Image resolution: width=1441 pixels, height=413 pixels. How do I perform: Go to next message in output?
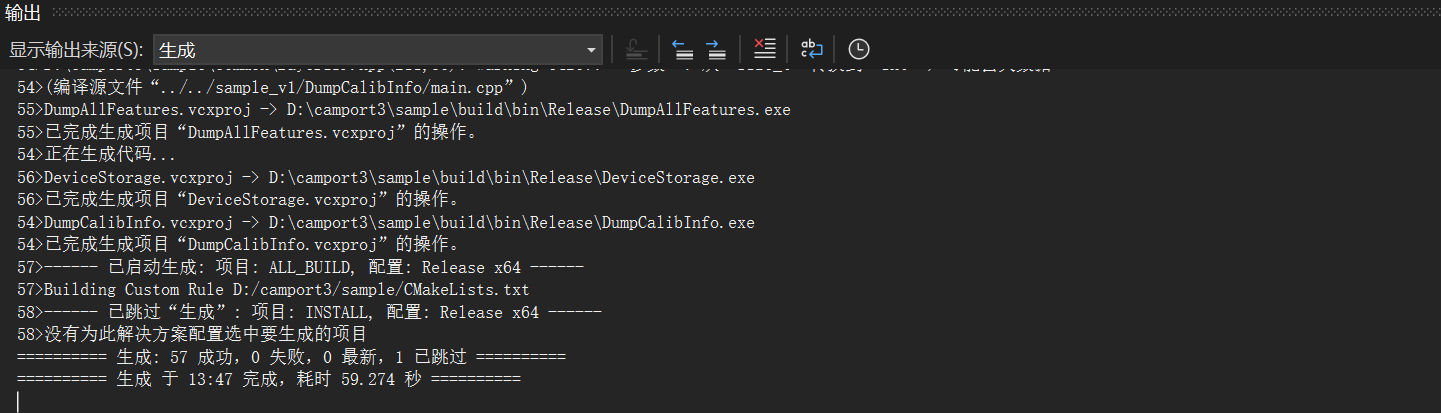pos(716,49)
